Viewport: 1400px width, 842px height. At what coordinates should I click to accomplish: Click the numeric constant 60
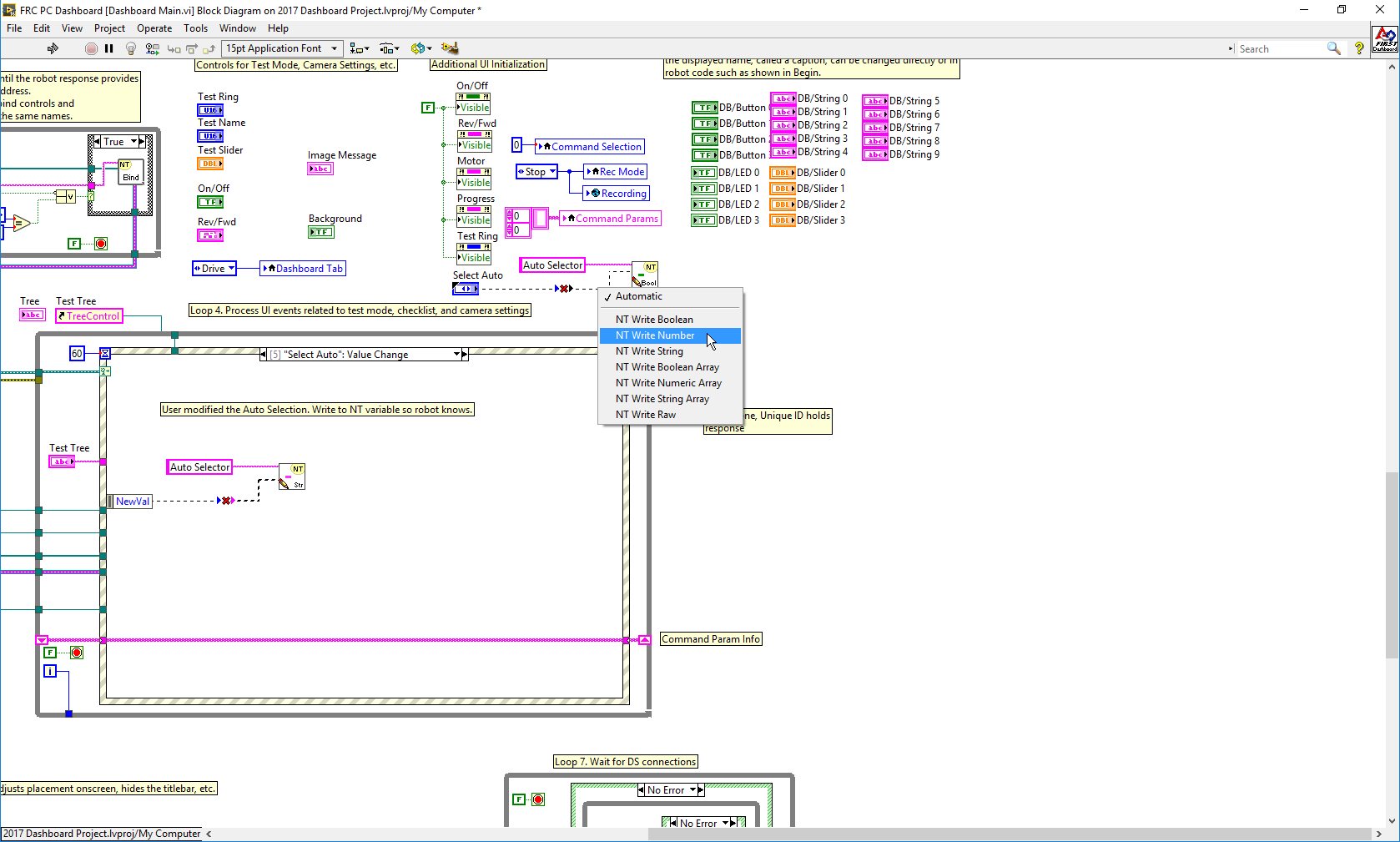[77, 354]
